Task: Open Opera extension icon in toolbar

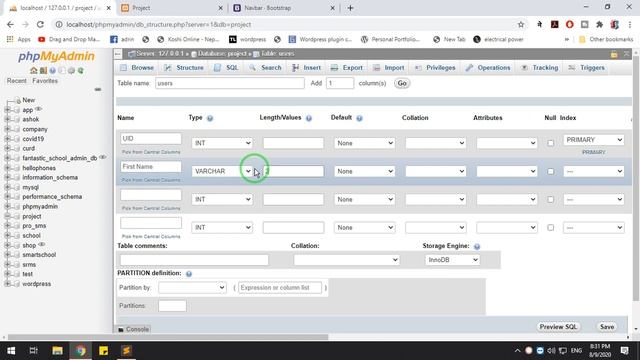Action: click(x=569, y=24)
